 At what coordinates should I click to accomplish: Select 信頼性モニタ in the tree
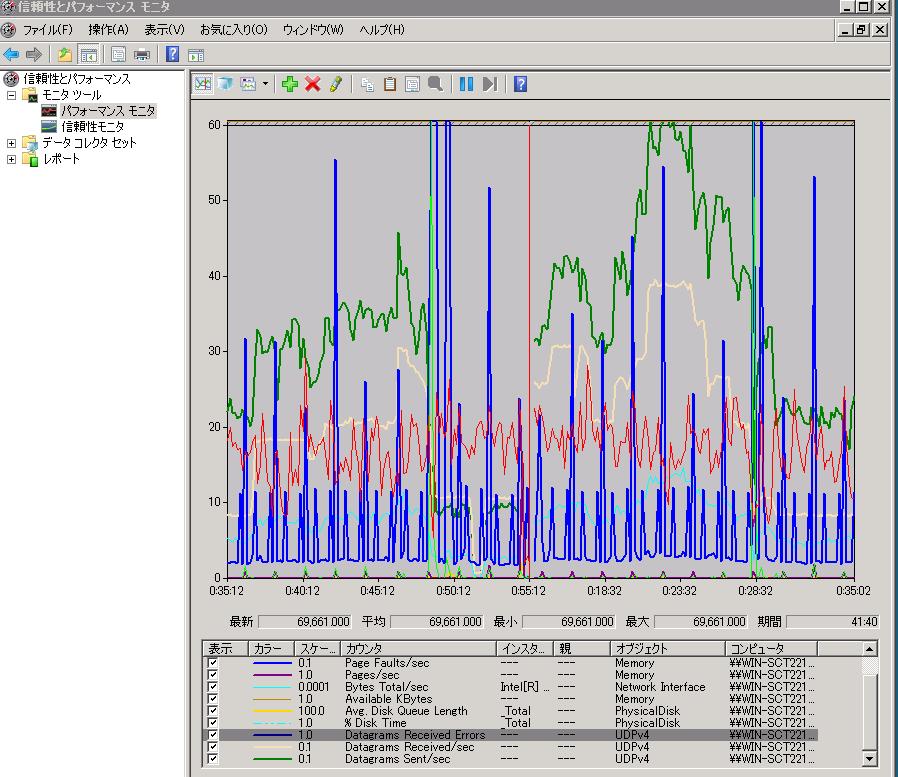(x=93, y=127)
